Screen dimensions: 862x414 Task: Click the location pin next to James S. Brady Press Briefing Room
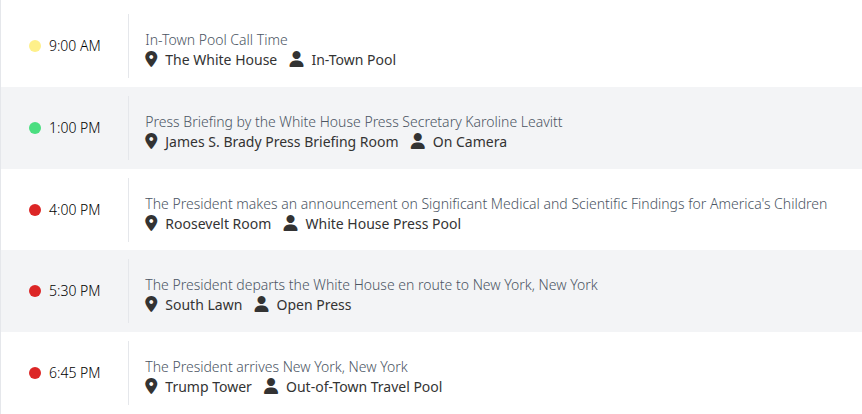151,141
